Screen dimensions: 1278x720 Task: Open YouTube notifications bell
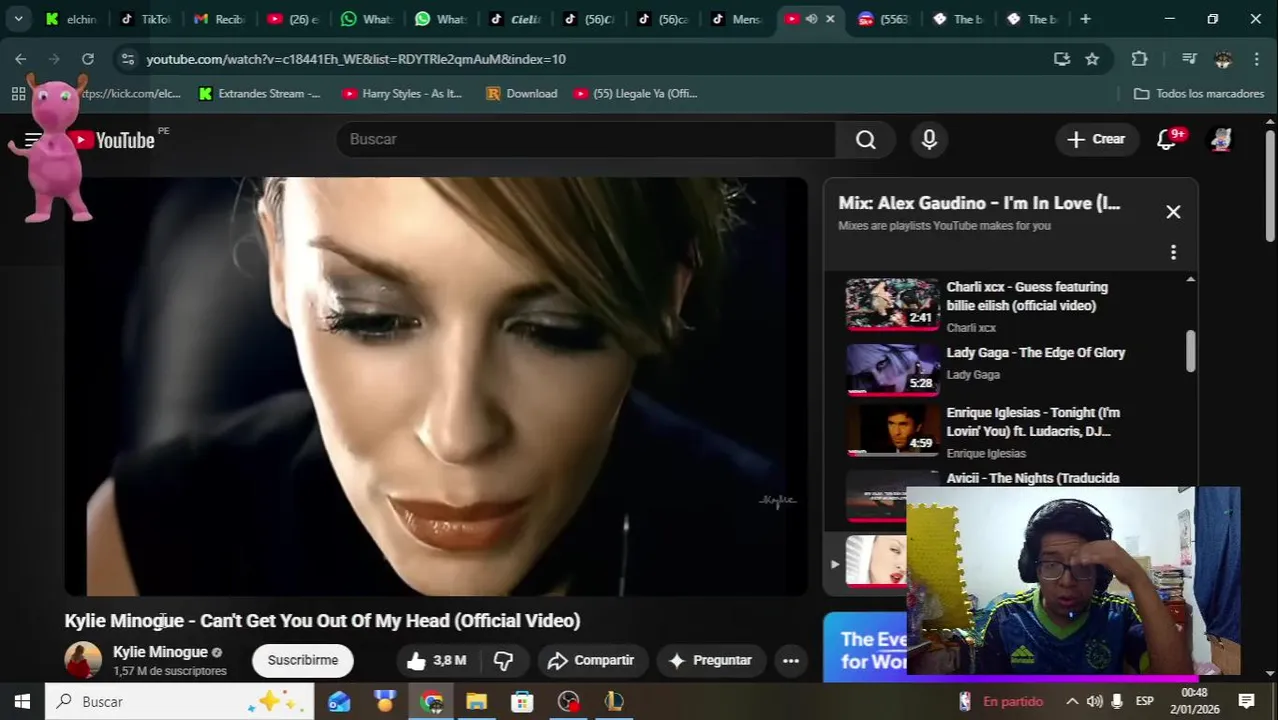1167,139
